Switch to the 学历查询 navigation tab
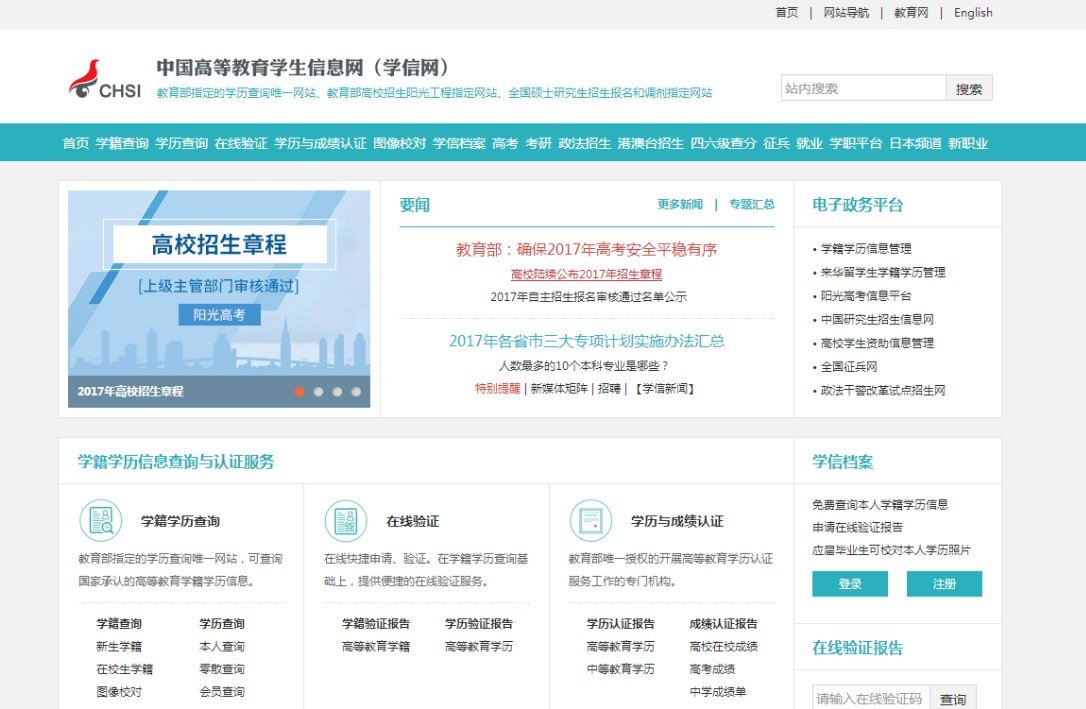The width and height of the screenshot is (1086, 709). coord(183,144)
